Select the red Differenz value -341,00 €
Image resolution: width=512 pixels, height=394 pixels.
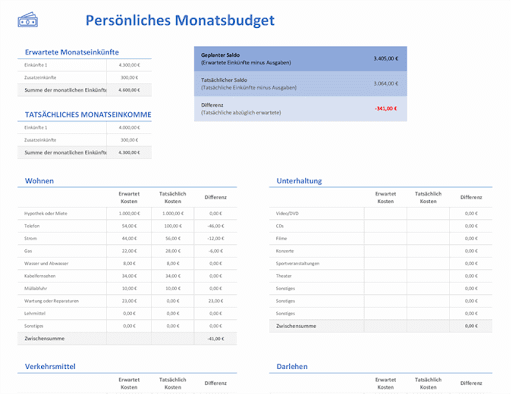pyautogui.click(x=386, y=109)
